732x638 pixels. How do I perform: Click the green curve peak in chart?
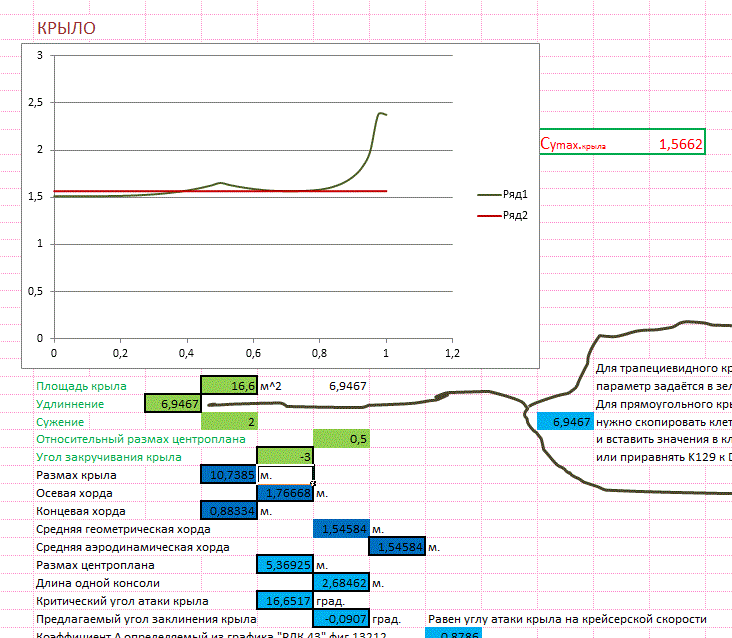[x=381, y=113]
